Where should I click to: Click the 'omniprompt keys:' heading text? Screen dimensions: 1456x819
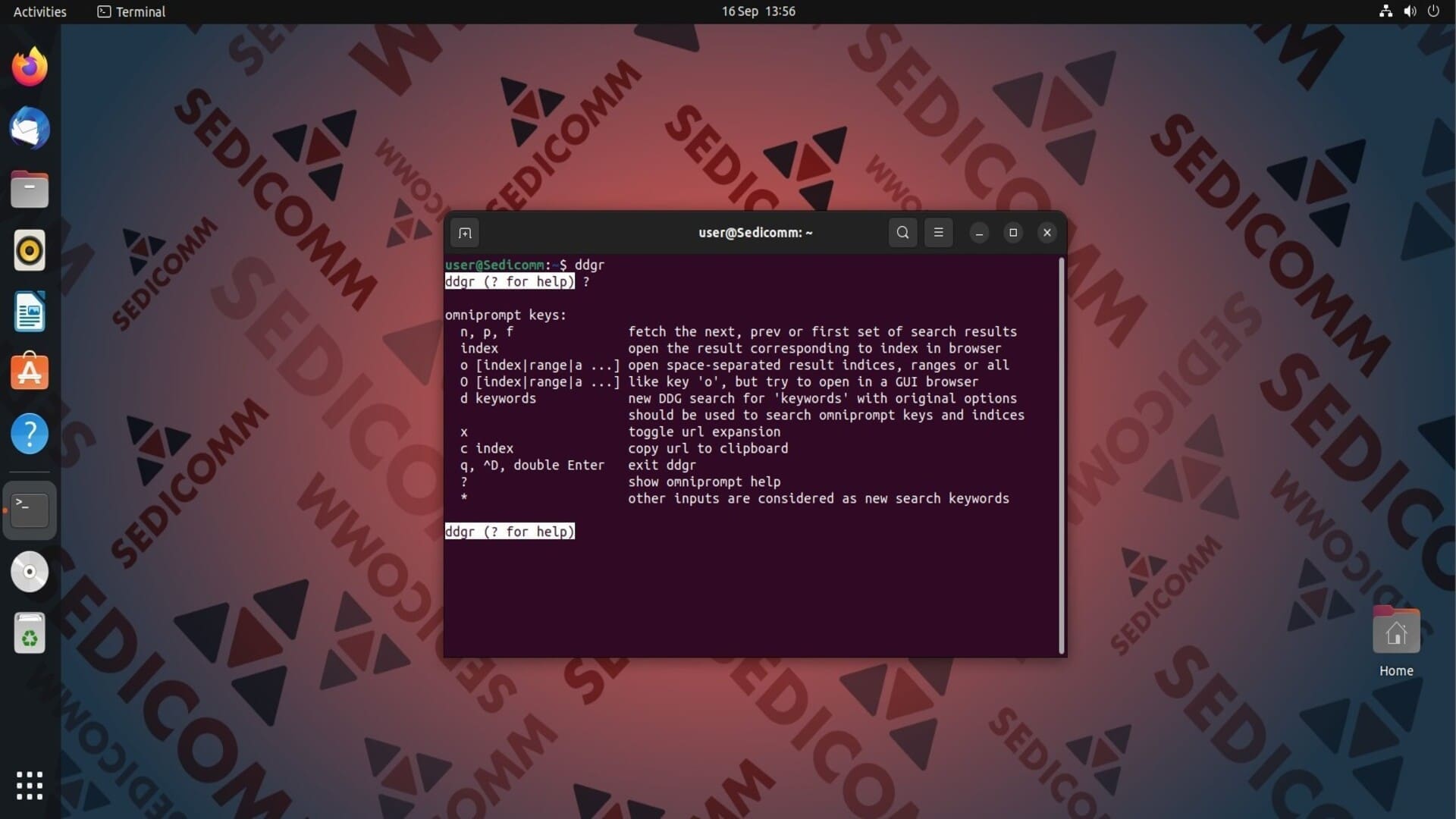pos(506,315)
